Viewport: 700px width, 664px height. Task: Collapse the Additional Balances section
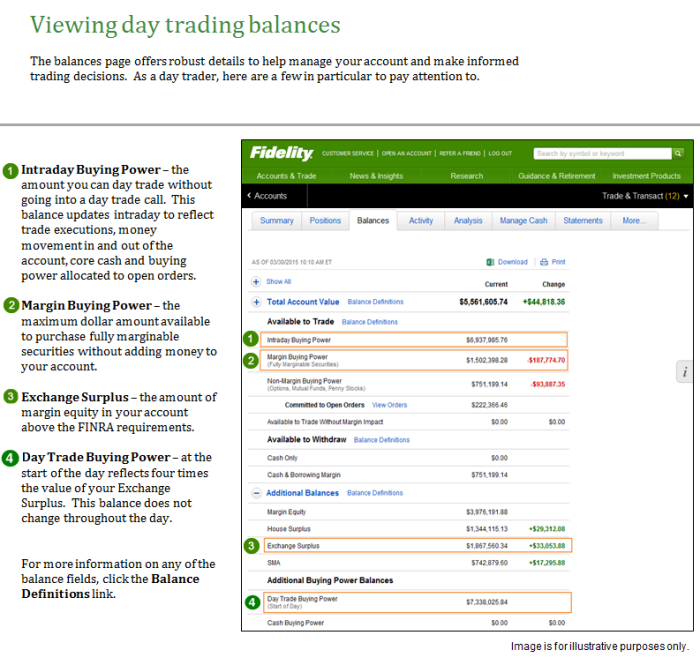coord(256,493)
